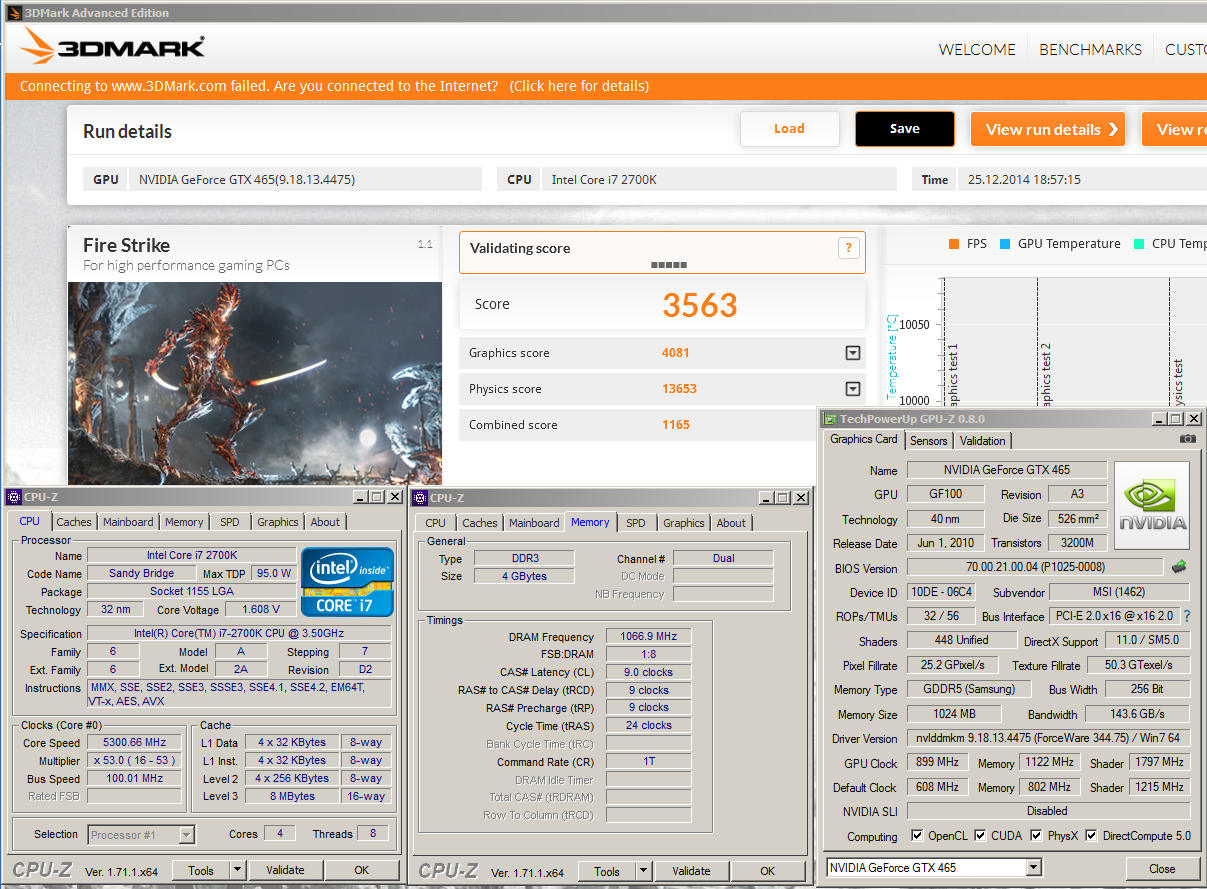Open Tools dropdown arrow in Memory window
Viewport: 1207px width, 889px height.
(643, 871)
